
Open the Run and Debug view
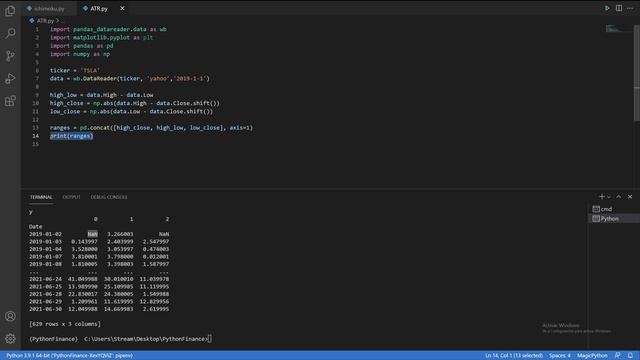coord(10,78)
